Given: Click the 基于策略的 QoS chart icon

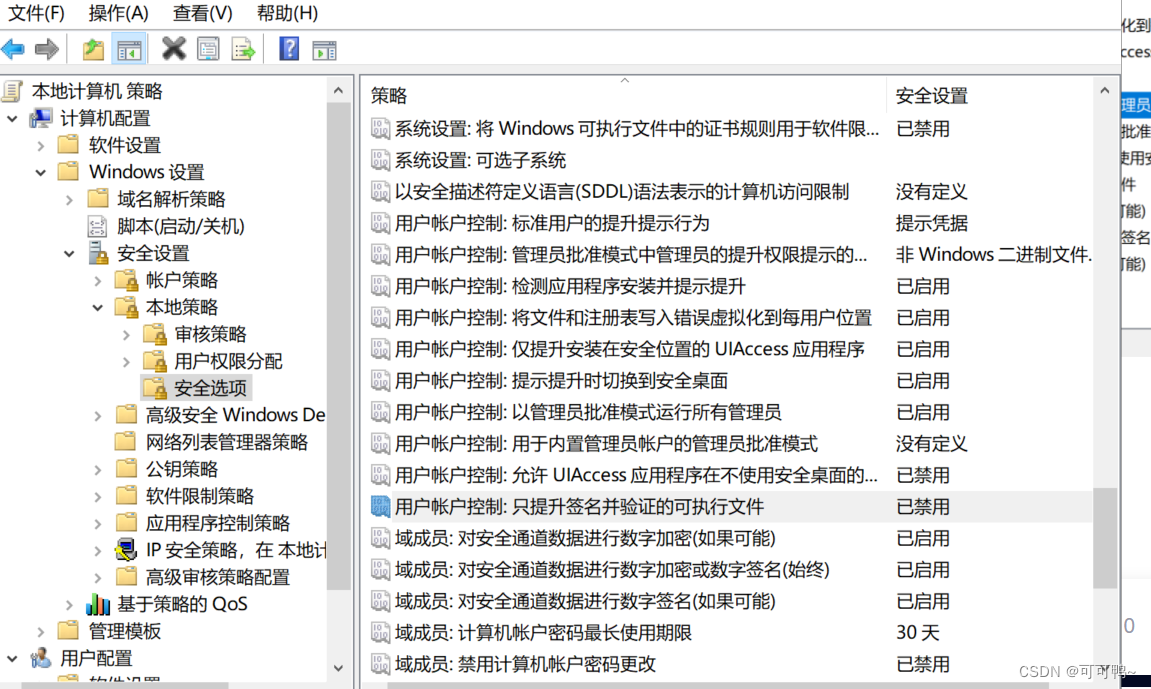Looking at the screenshot, I should point(98,604).
